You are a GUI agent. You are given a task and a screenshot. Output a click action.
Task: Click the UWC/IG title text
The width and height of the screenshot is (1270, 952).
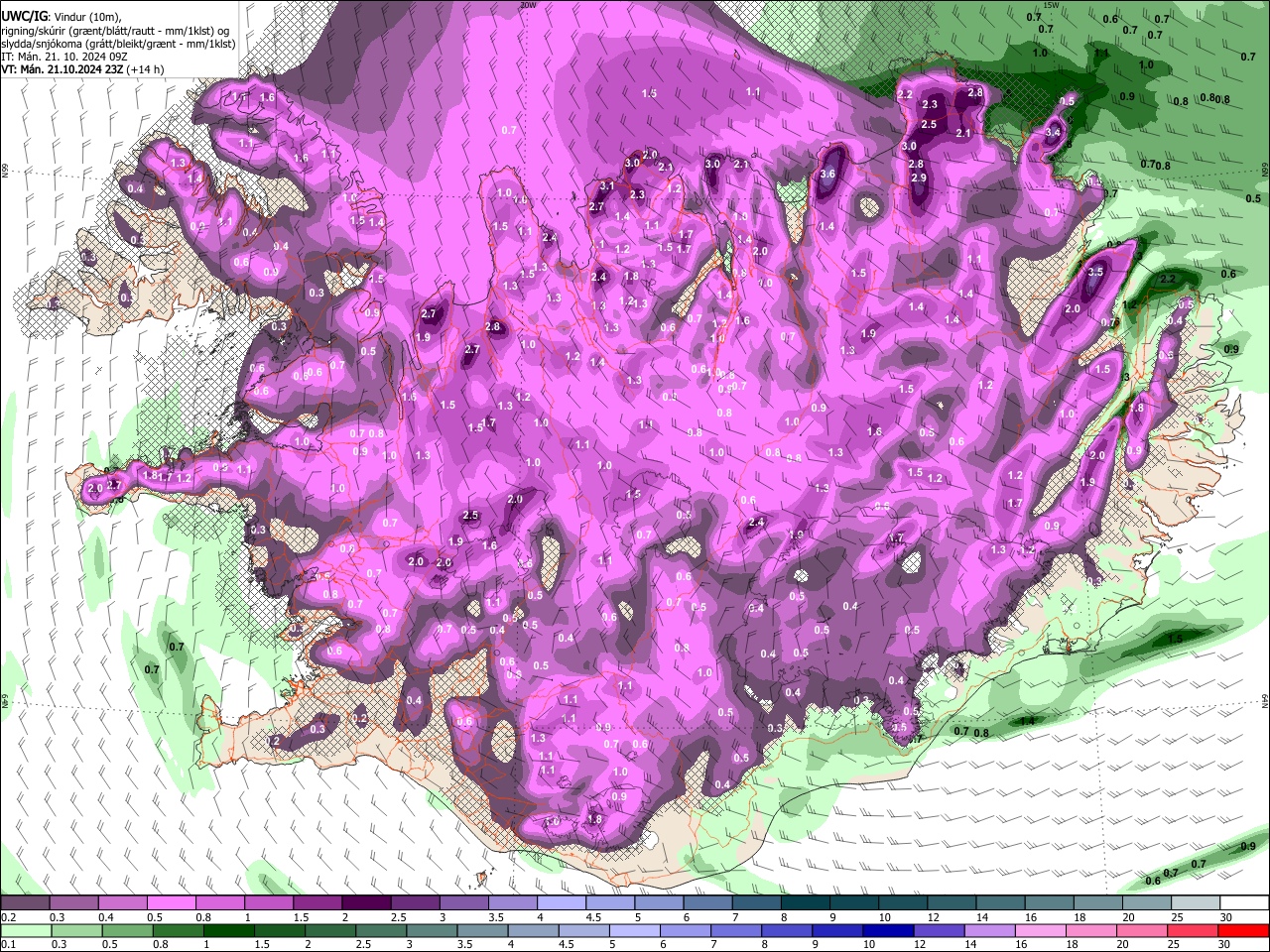coord(24,16)
